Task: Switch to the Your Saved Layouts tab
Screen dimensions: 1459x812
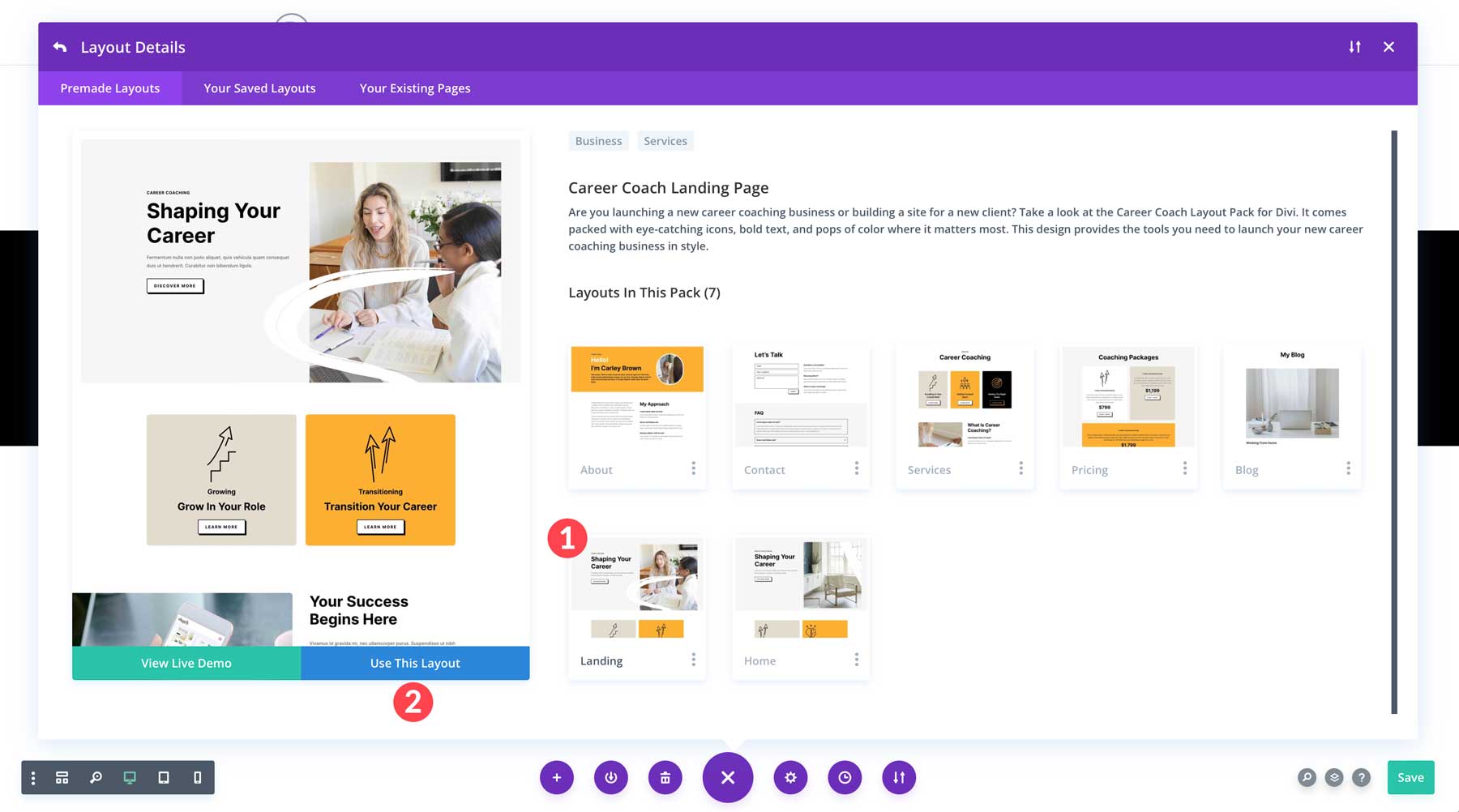Action: tap(259, 88)
